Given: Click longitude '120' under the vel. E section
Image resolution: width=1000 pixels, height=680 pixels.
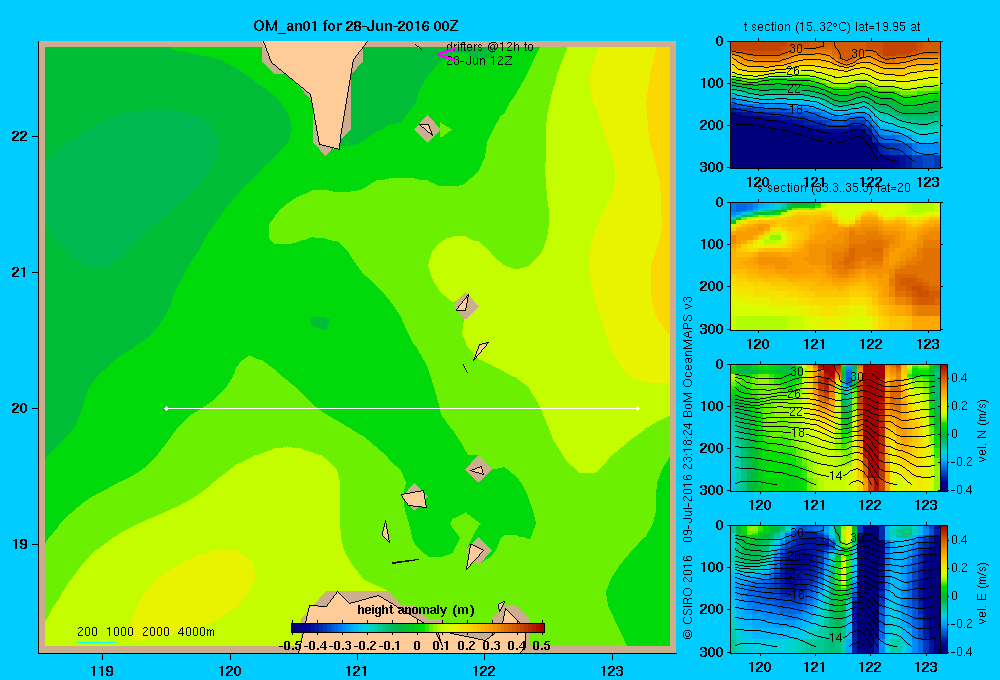Looking at the screenshot, I should pos(759,667).
